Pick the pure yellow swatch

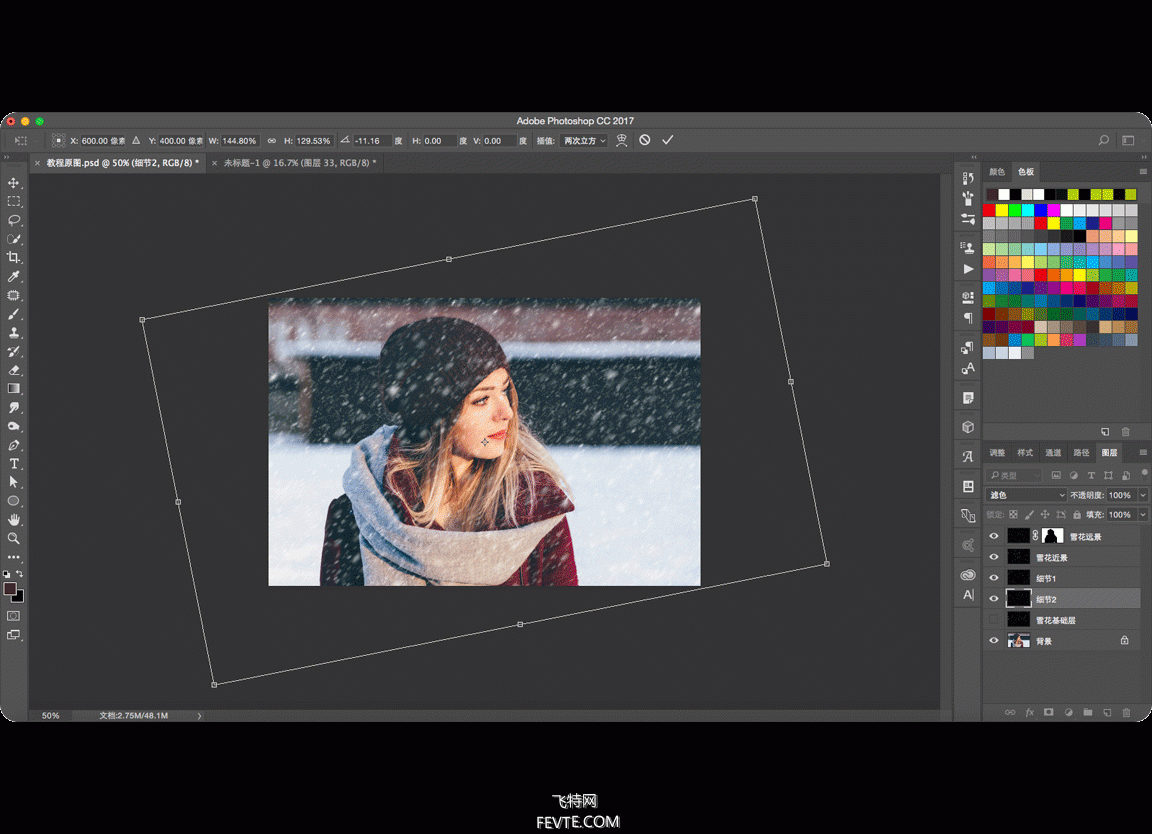point(1001,210)
